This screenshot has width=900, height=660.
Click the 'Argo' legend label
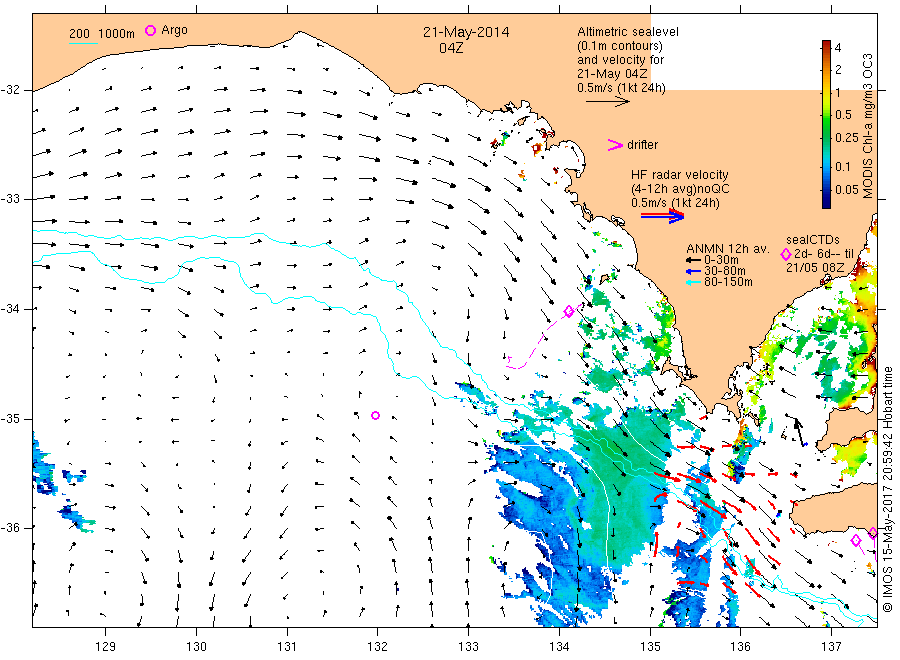coord(174,30)
